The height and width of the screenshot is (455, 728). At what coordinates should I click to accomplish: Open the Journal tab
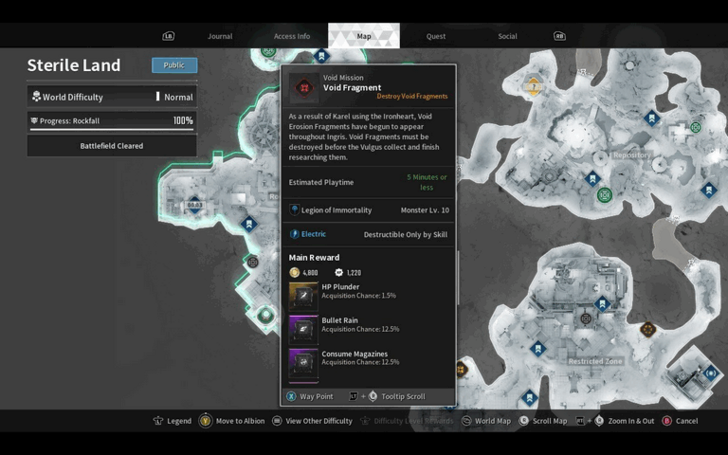pyautogui.click(x=220, y=36)
